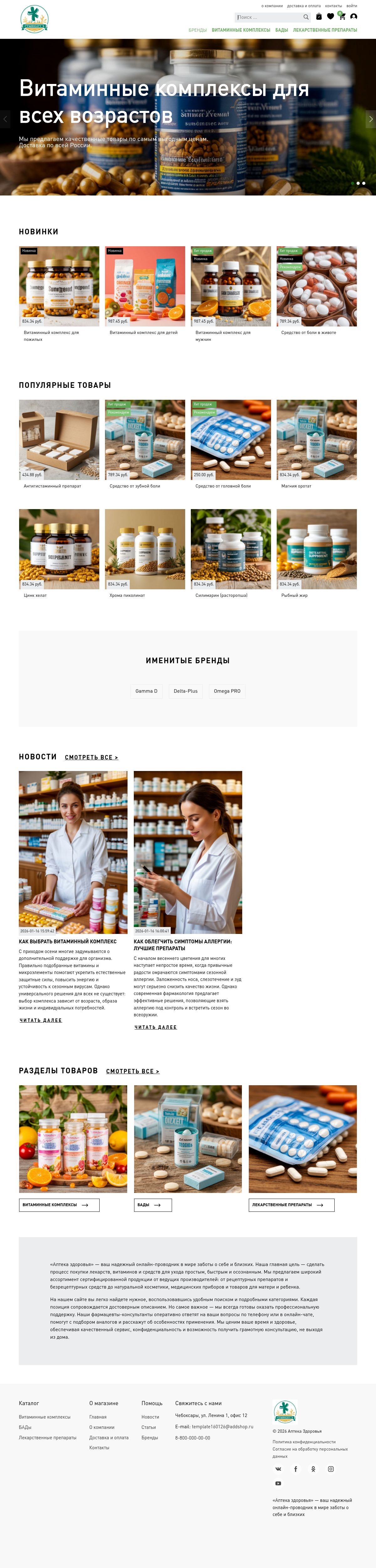Open the VK social icon in footer

click(278, 1469)
